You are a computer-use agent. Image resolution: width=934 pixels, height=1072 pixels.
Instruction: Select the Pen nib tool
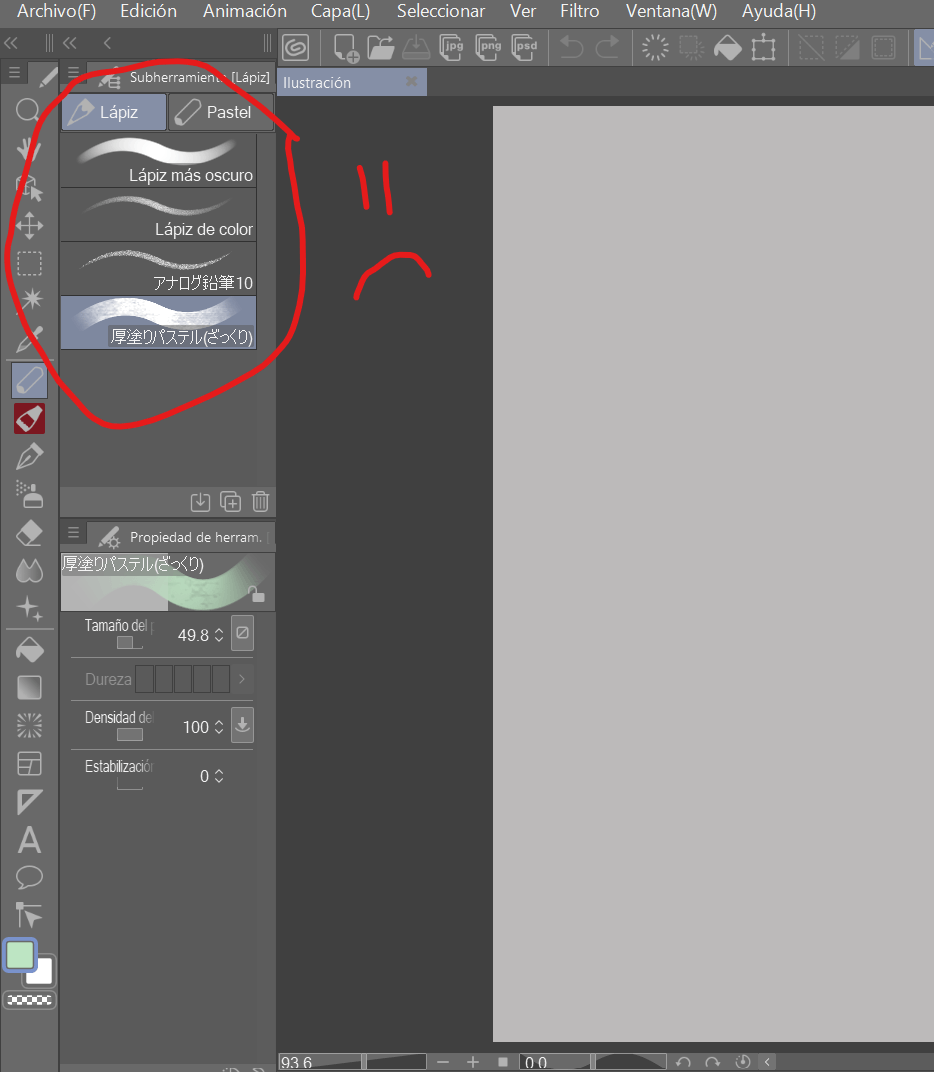tap(29, 456)
